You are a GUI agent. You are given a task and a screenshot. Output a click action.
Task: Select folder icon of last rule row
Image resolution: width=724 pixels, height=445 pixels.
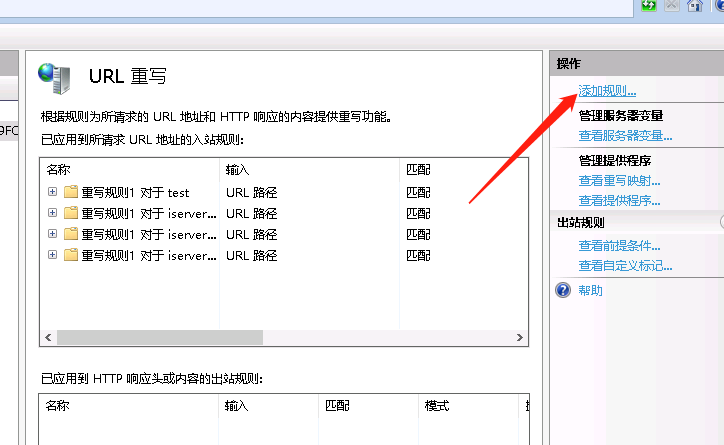[x=71, y=255]
